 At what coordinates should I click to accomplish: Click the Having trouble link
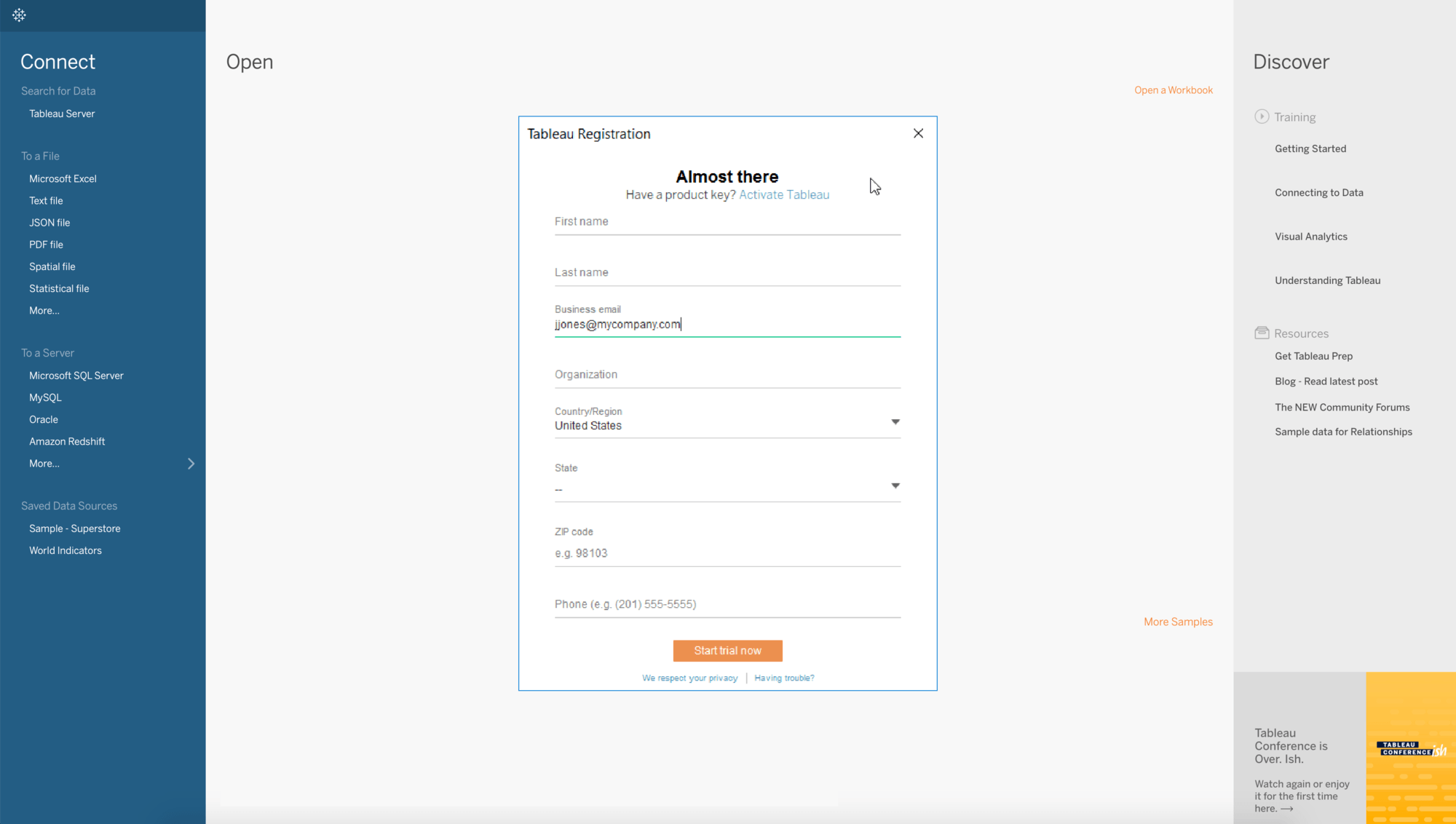point(784,677)
